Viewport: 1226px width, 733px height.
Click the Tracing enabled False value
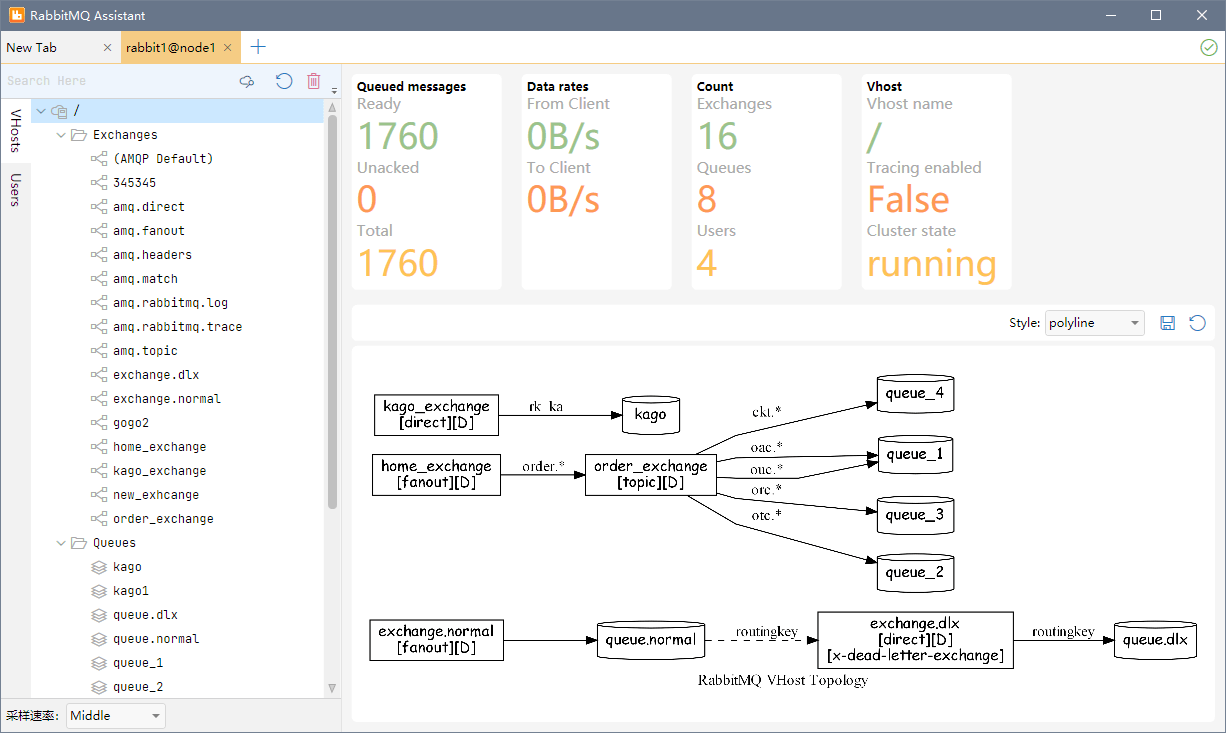pyautogui.click(x=908, y=200)
